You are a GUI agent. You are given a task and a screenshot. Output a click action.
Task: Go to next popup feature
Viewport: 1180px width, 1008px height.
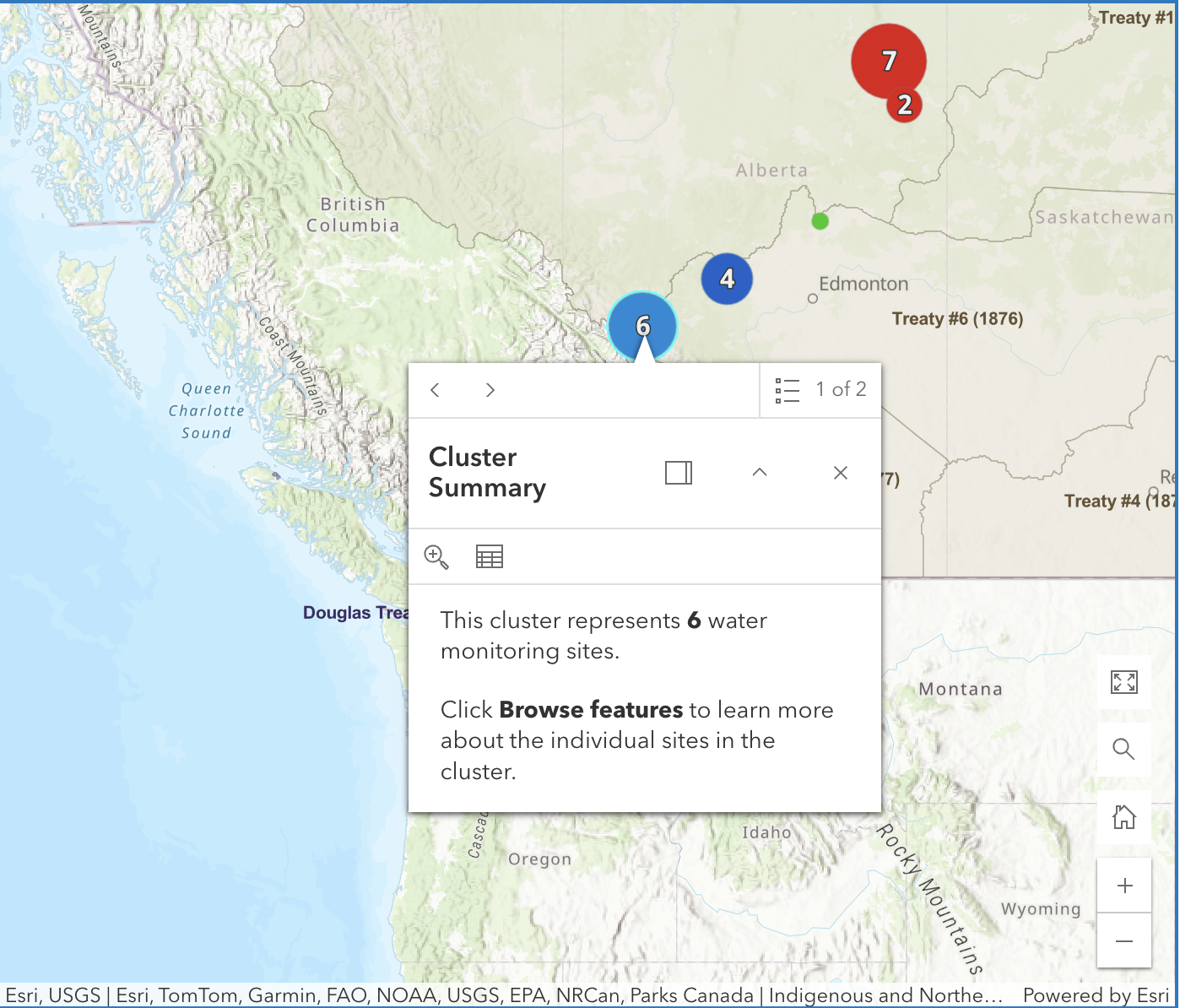coord(490,390)
